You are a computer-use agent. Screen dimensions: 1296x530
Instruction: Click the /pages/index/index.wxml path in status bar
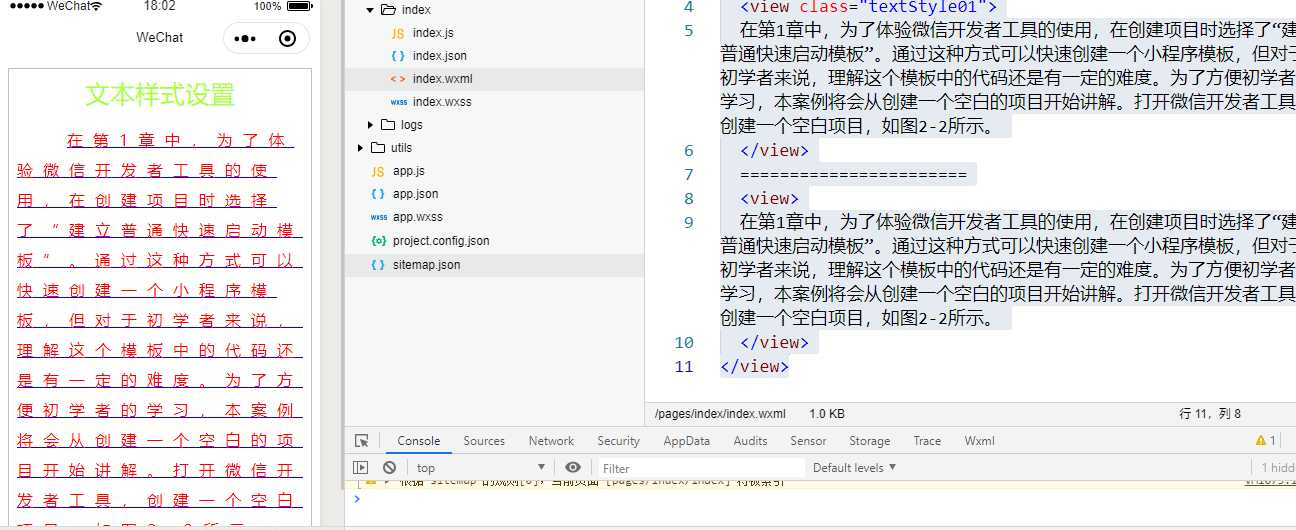[x=720, y=414]
